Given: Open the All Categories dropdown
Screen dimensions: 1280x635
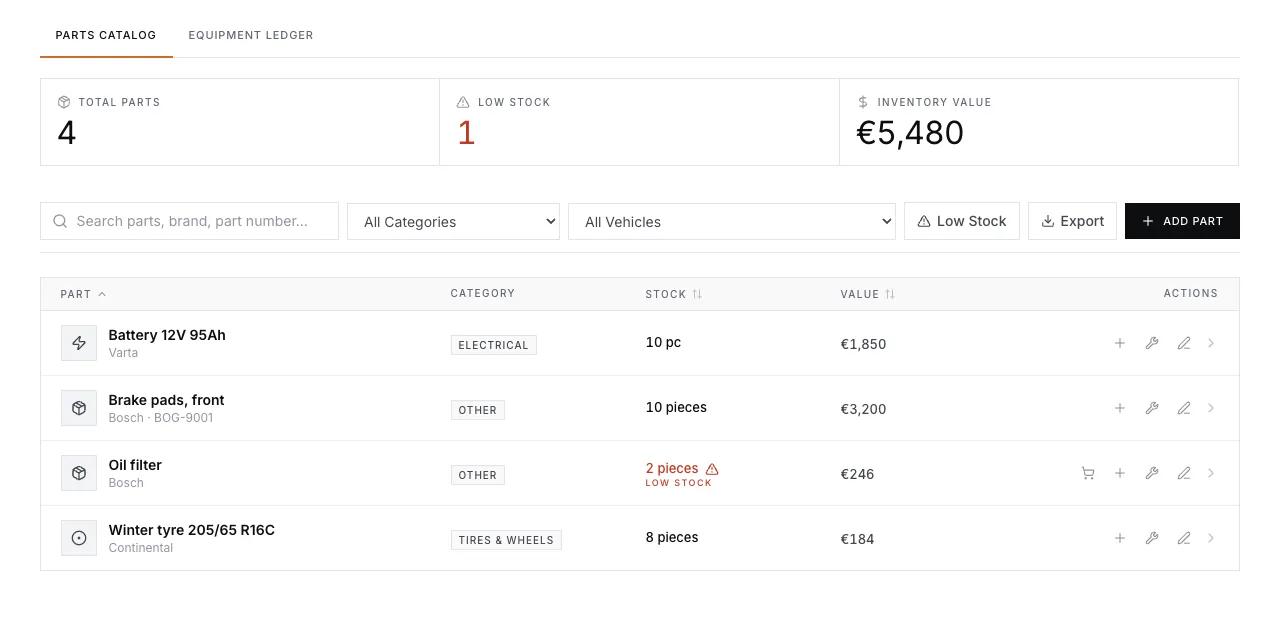Looking at the screenshot, I should coord(453,222).
